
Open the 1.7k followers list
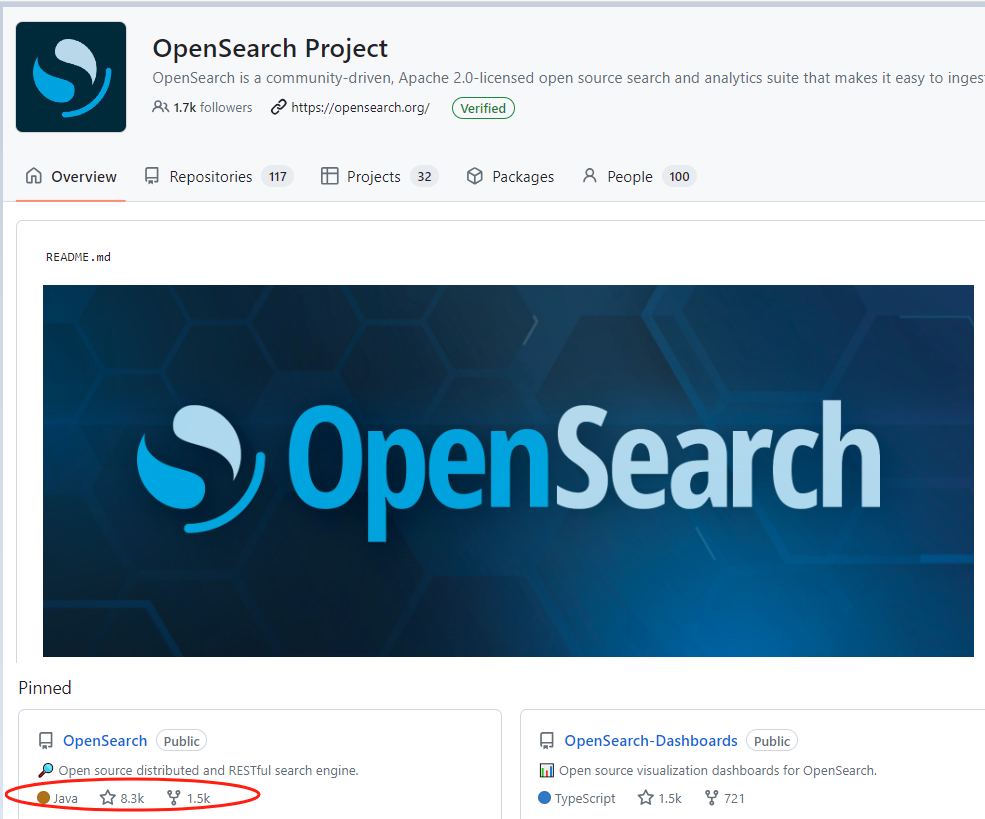(212, 107)
